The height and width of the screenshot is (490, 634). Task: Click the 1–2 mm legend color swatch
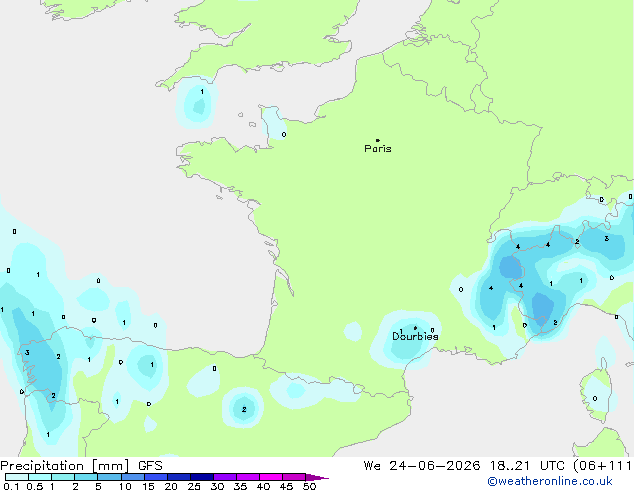(63, 477)
